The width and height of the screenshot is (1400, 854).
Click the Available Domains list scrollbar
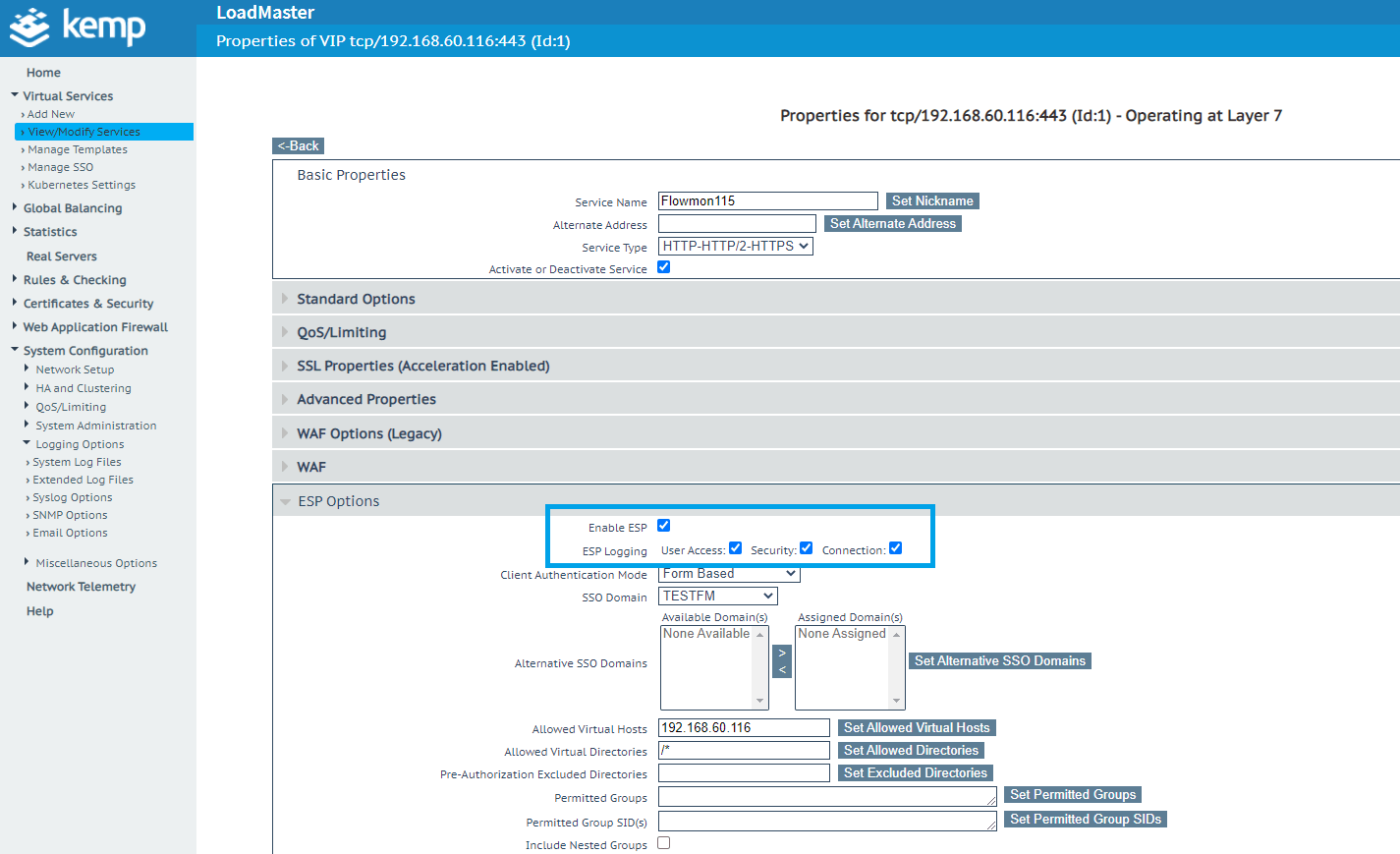[759, 668]
